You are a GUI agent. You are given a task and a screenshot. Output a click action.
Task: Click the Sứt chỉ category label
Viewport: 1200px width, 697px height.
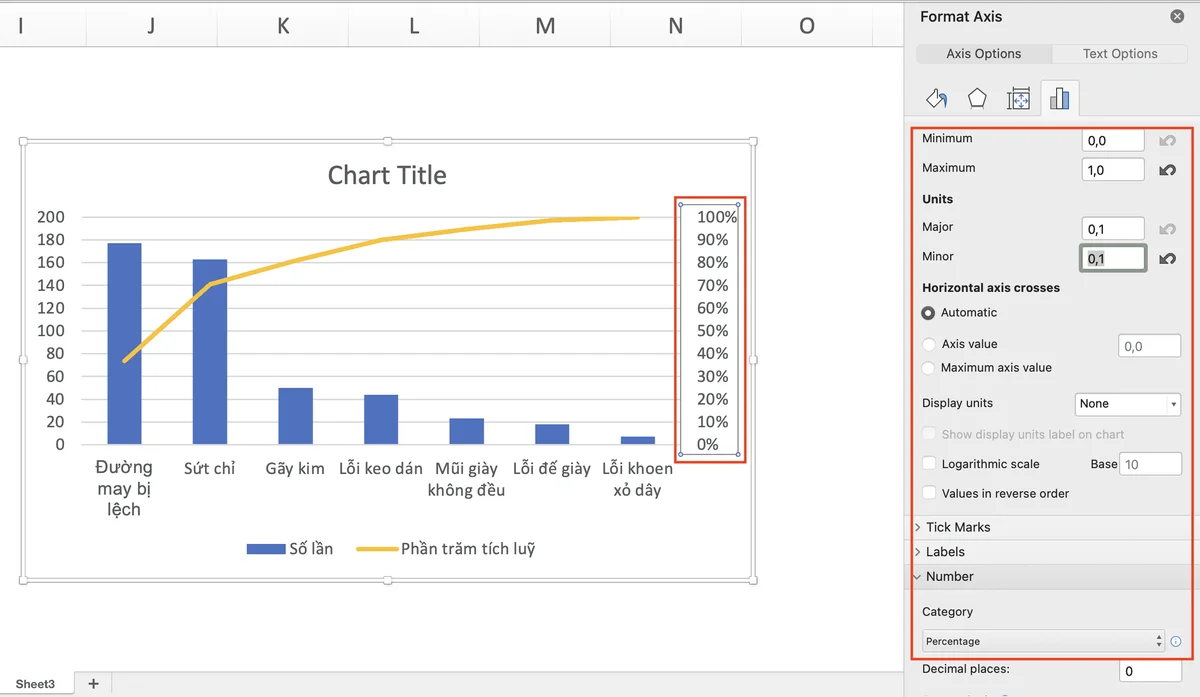pyautogui.click(x=210, y=468)
